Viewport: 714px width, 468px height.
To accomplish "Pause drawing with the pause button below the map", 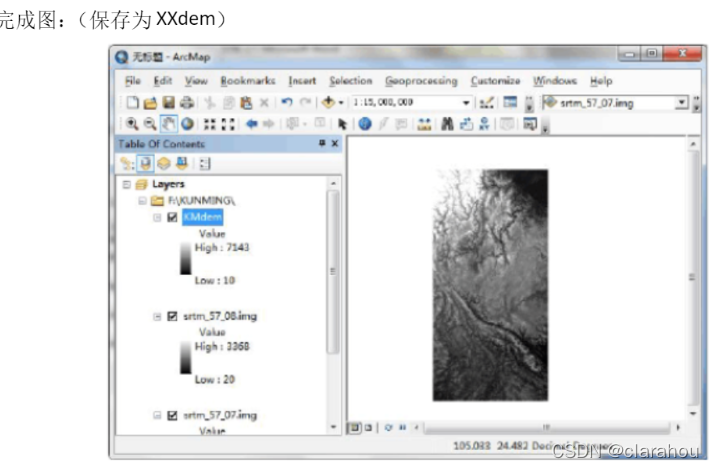I will (403, 427).
